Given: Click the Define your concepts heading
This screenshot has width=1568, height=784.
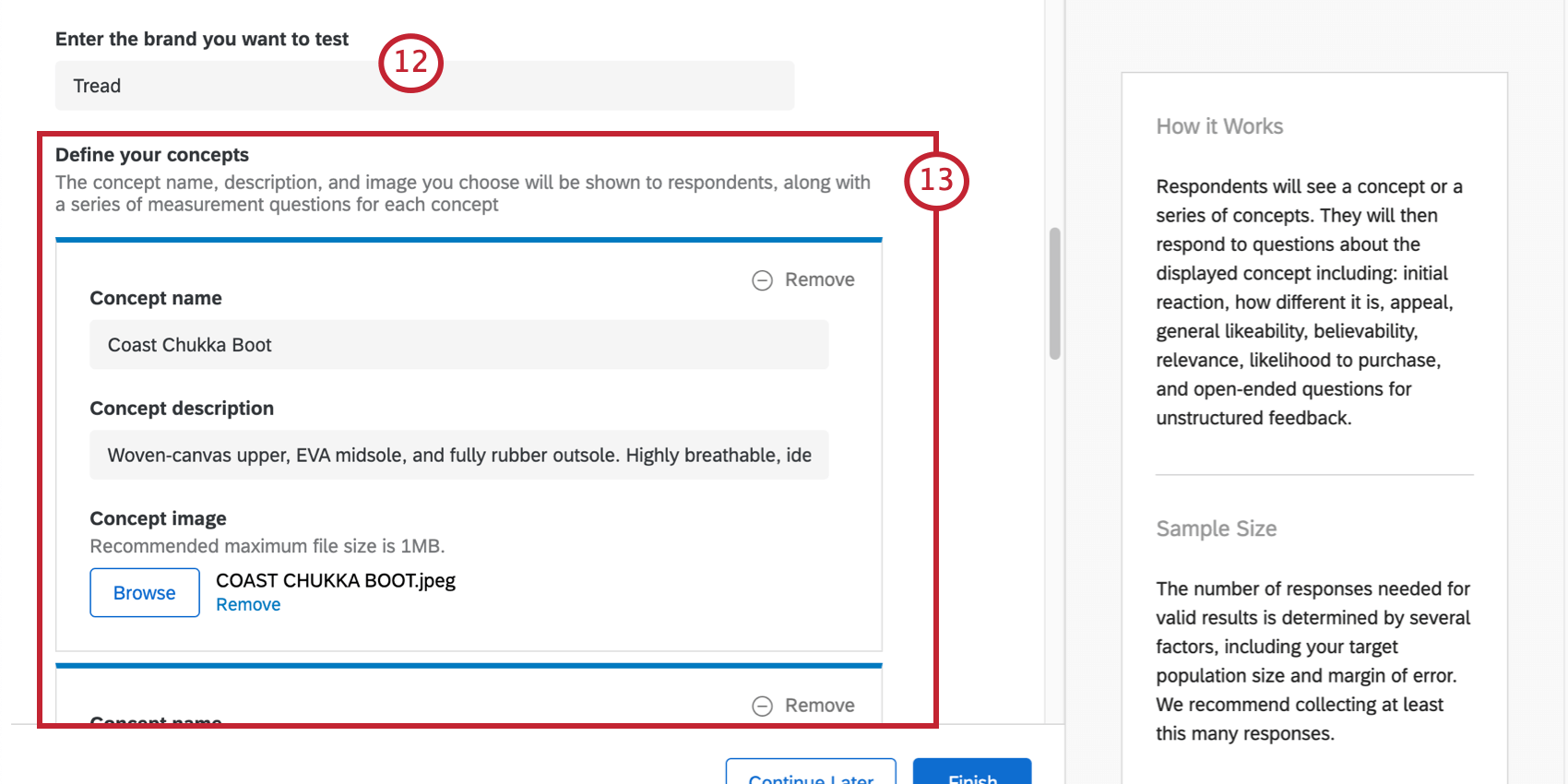Looking at the screenshot, I should tap(152, 155).
